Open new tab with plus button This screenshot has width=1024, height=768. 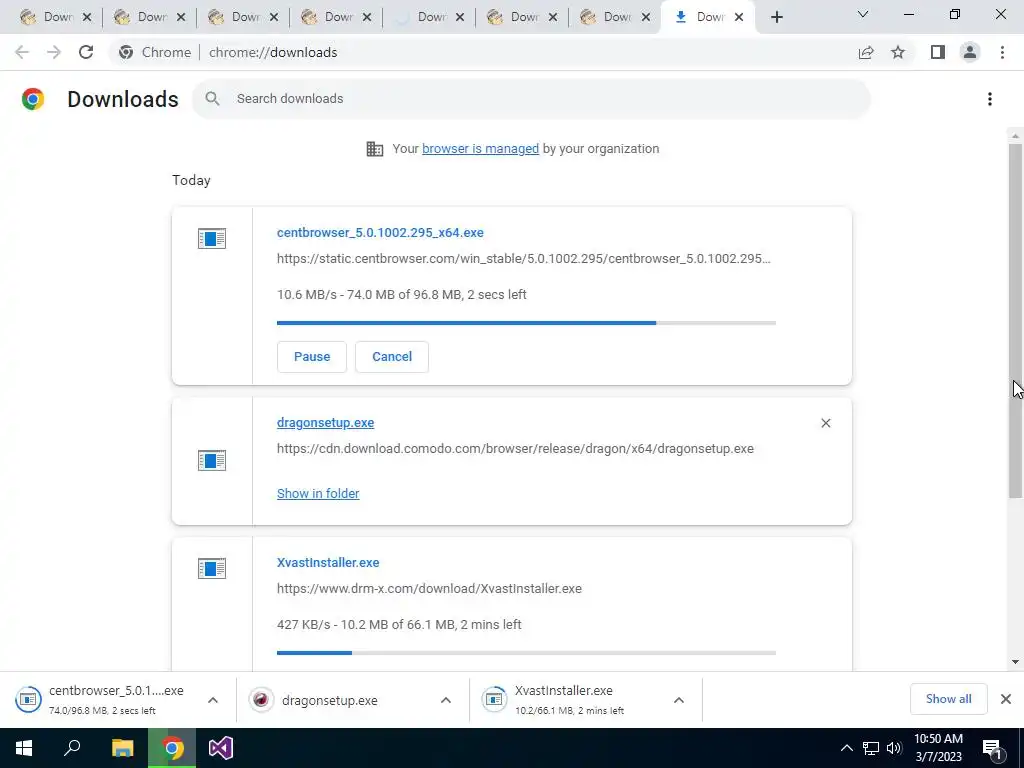point(776,17)
